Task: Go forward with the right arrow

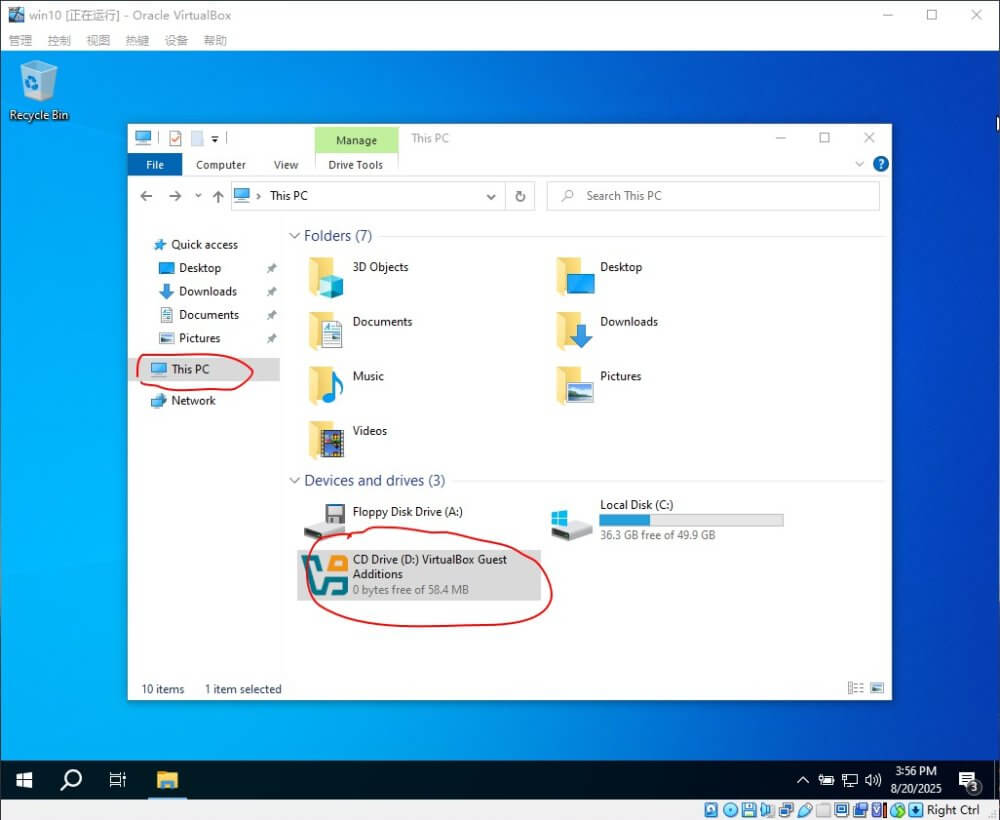Action: point(175,196)
